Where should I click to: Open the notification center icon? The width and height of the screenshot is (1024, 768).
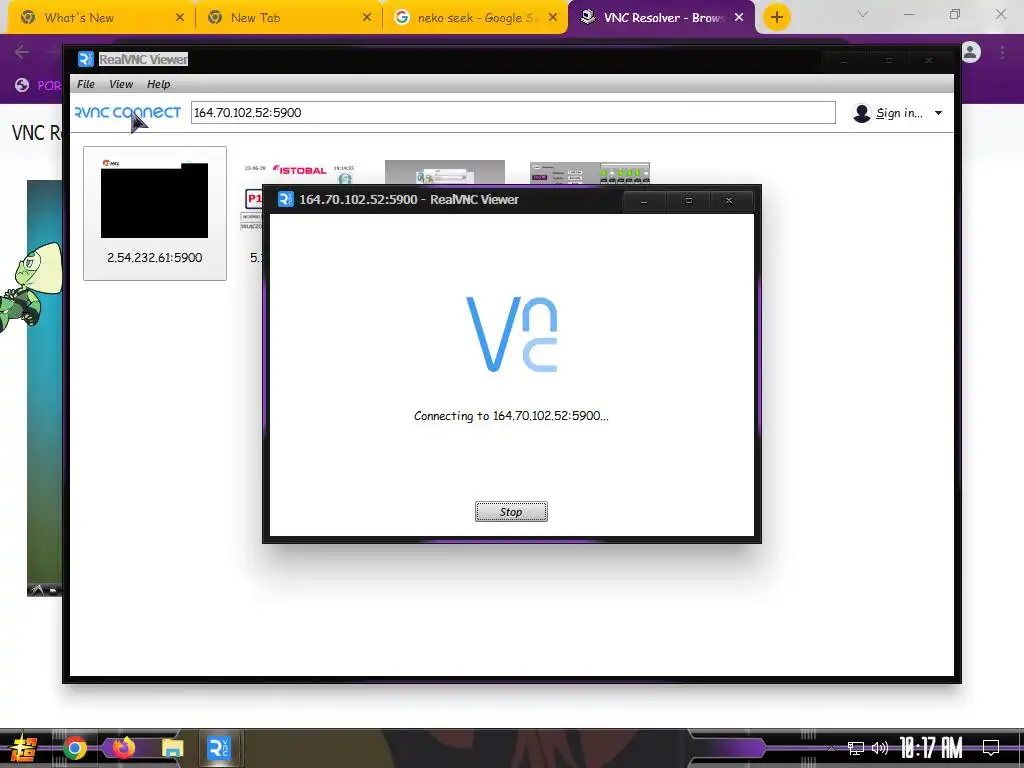pos(991,748)
